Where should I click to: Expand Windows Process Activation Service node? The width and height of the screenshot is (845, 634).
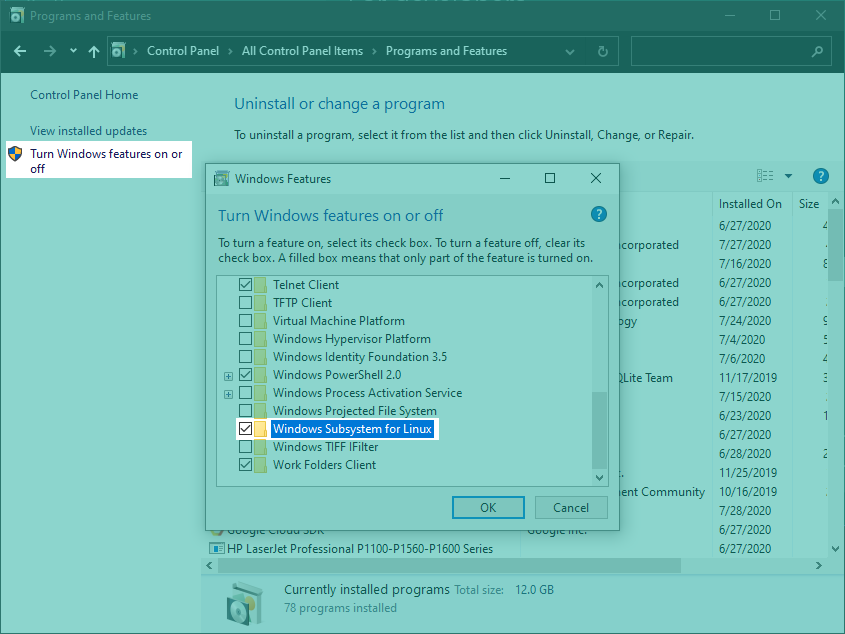click(x=228, y=394)
